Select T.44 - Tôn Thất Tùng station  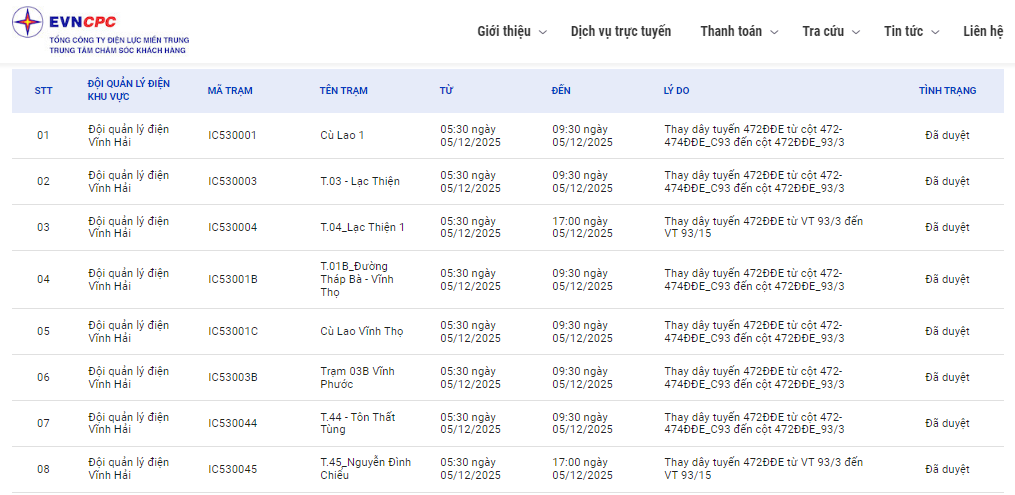(359, 423)
